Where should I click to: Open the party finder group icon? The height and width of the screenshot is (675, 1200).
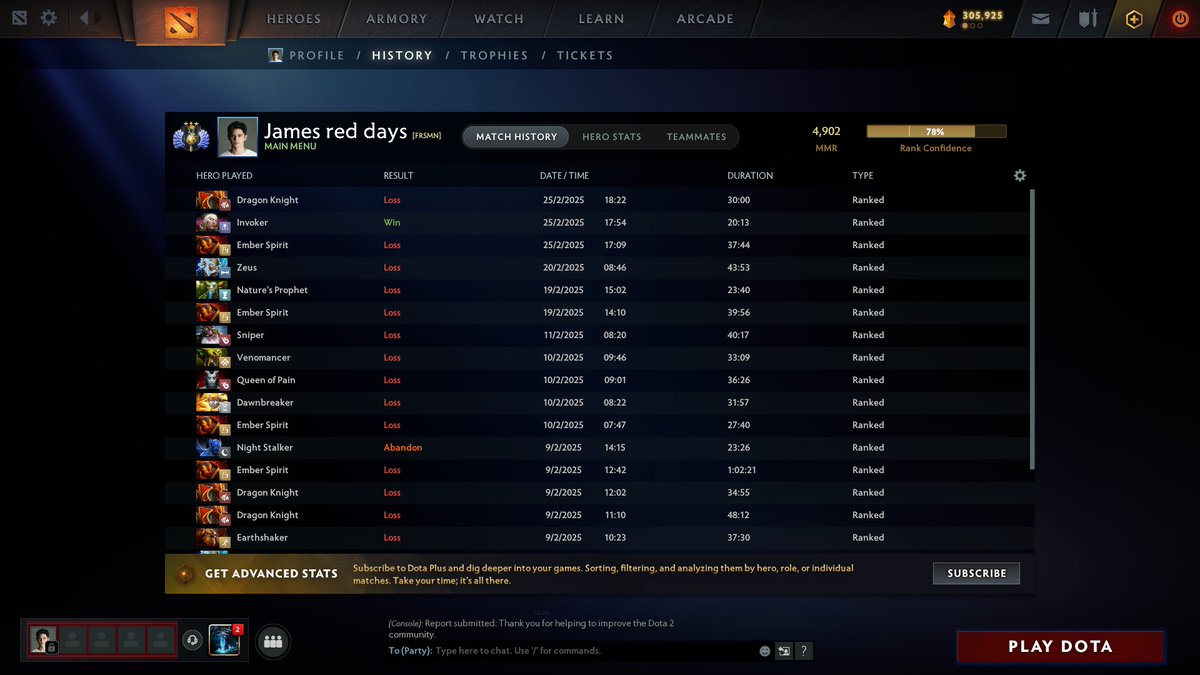point(272,642)
